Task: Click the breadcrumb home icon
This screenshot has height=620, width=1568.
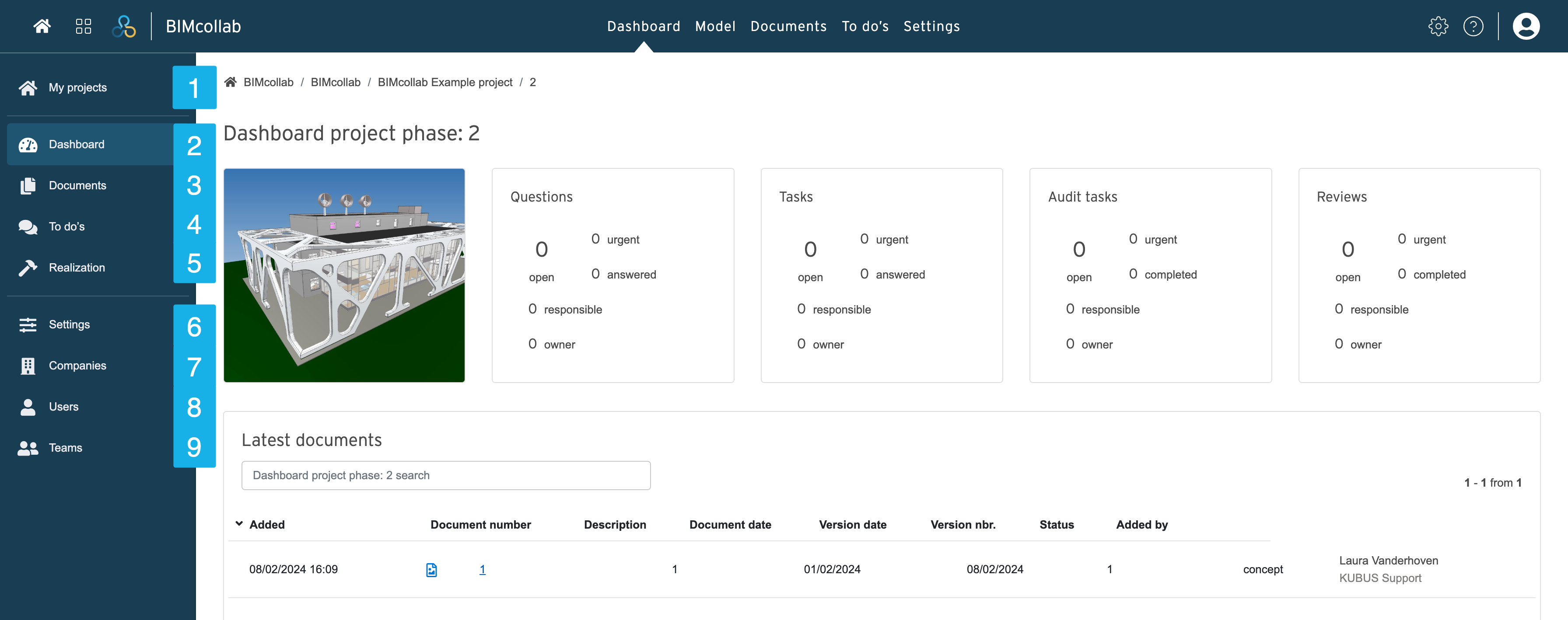Action: (x=230, y=82)
